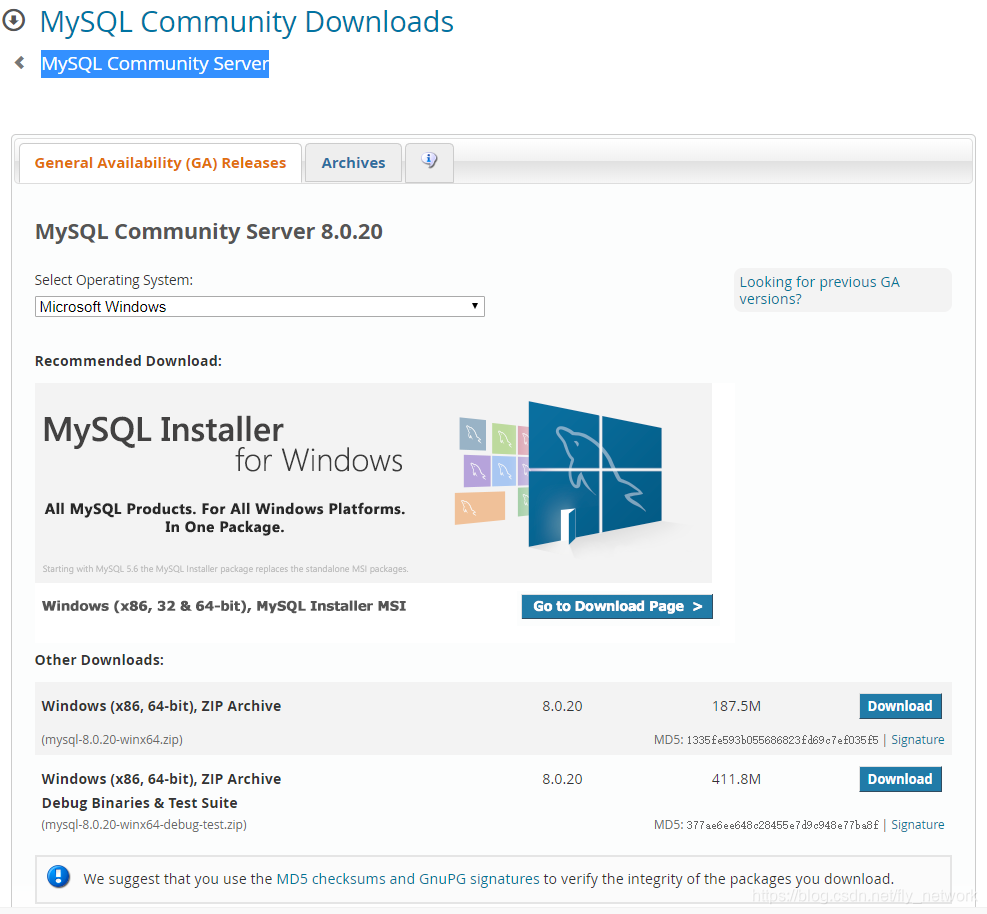Click the Debug Binaries & Test Suite label
This screenshot has width=987, height=914.
tap(140, 803)
